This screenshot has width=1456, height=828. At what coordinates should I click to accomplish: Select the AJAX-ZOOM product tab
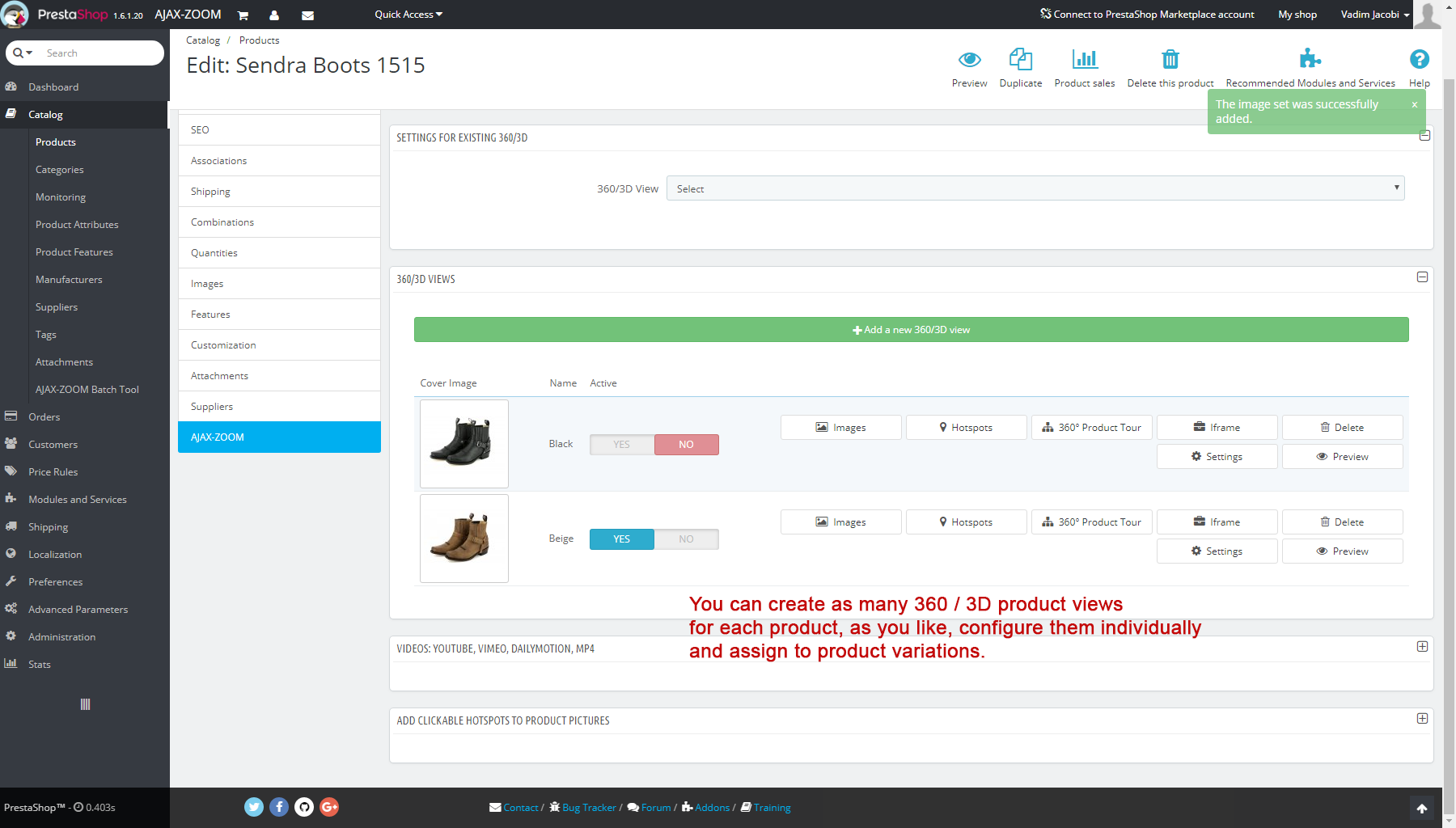point(279,437)
